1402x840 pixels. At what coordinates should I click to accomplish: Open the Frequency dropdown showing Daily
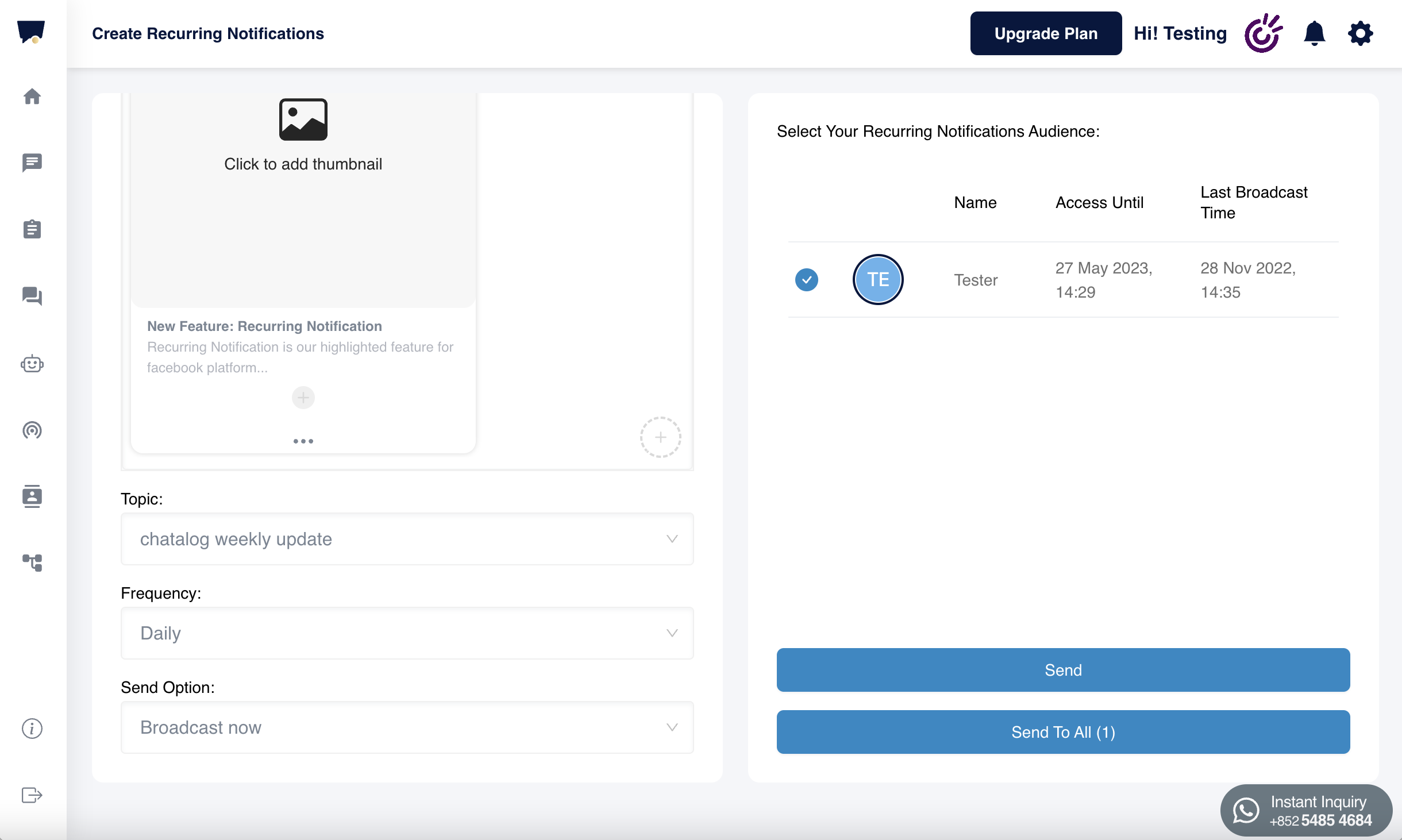coord(407,633)
